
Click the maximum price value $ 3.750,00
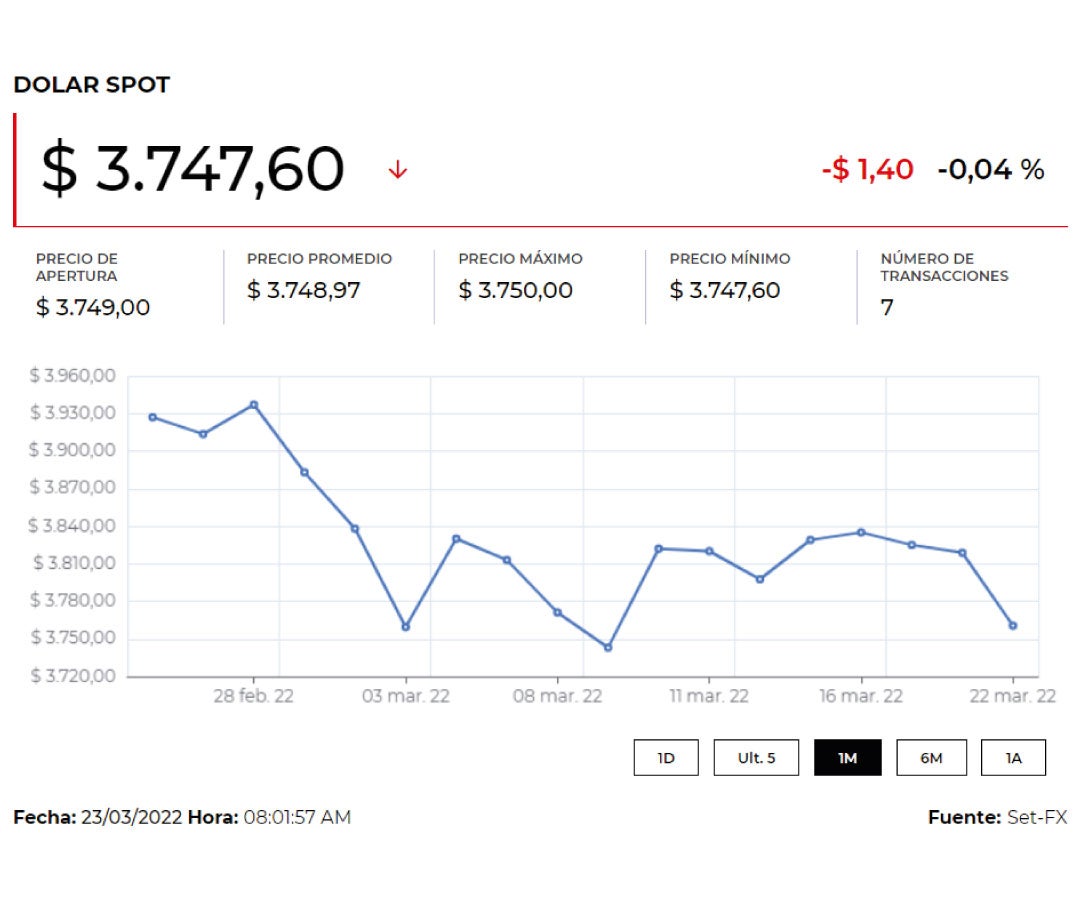point(515,291)
